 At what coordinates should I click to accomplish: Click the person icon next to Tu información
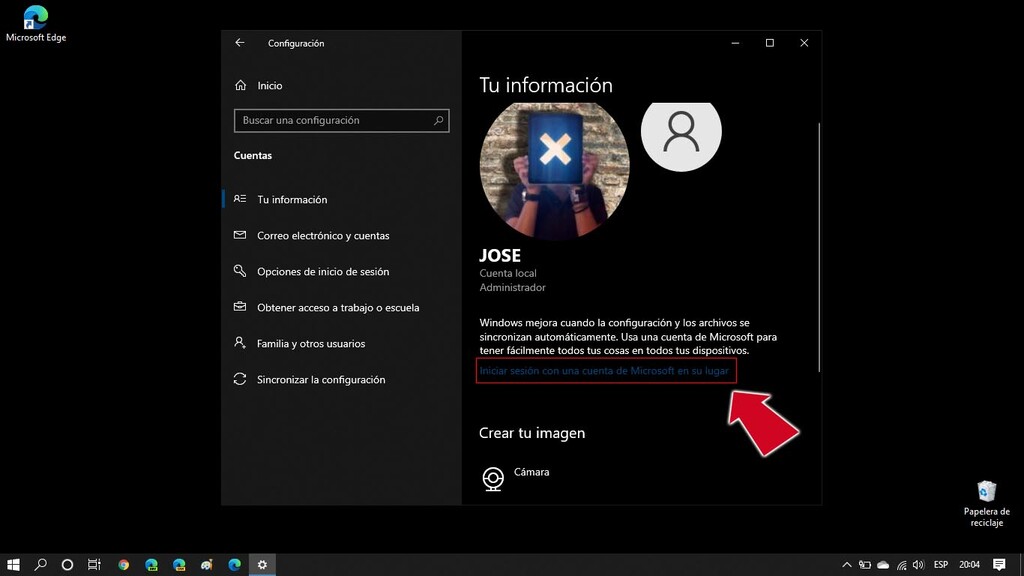240,199
